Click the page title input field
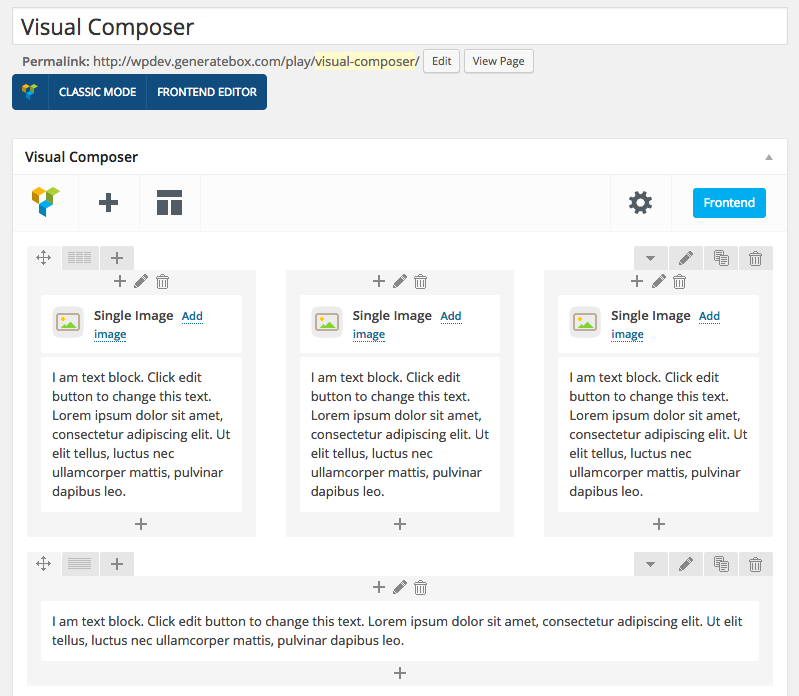 click(400, 27)
